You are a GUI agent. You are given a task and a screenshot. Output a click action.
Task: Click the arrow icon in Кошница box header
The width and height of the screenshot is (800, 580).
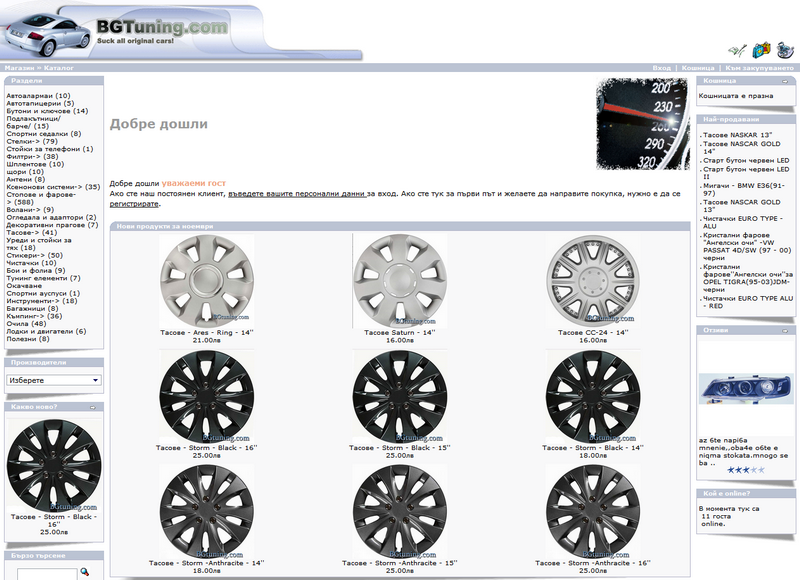[785, 81]
